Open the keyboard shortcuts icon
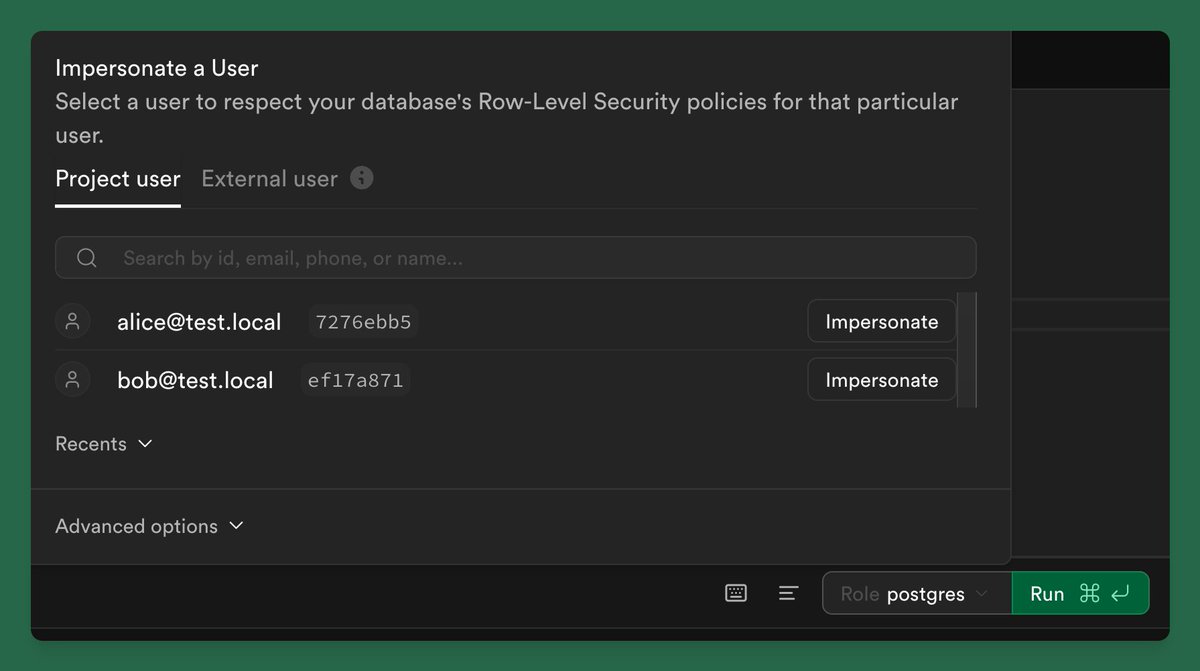This screenshot has height=671, width=1200. click(x=736, y=593)
